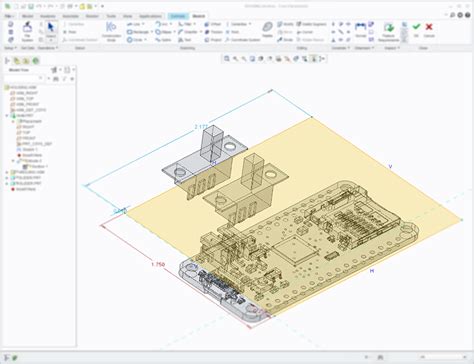
Task: Cancel the sketch with red X
Action: [429, 30]
